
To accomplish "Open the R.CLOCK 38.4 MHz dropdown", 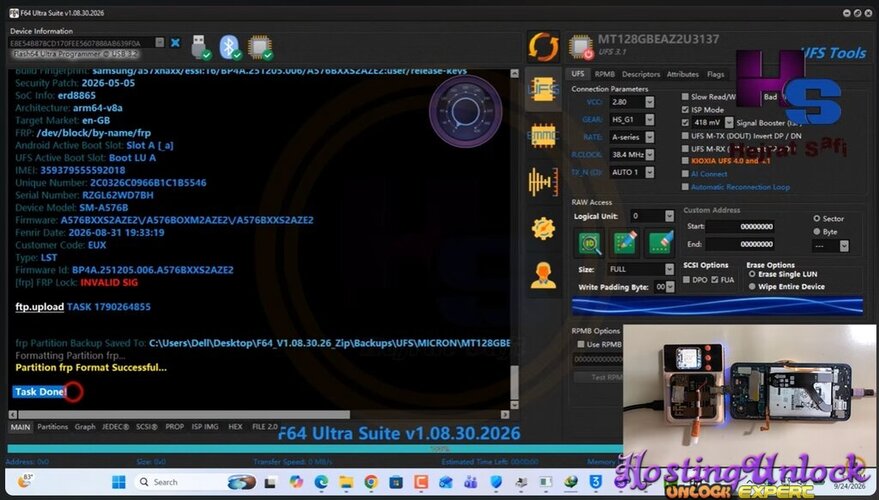I will click(x=649, y=154).
